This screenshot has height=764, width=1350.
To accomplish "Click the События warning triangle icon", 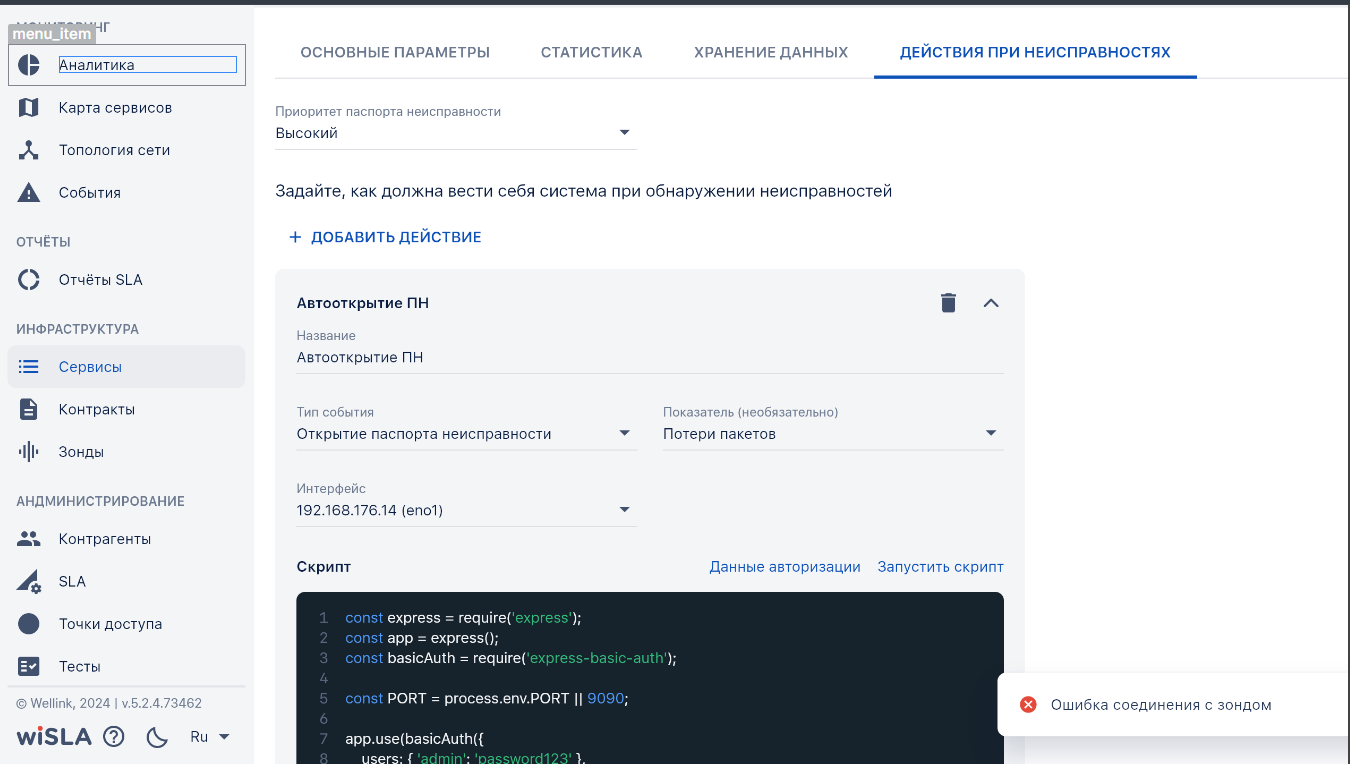I will [29, 193].
